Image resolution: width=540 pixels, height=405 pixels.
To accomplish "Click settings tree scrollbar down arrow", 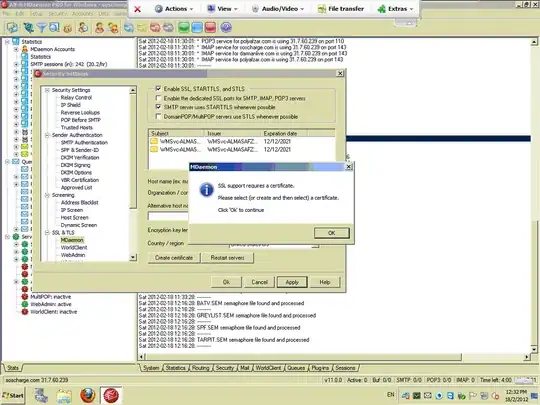I will (x=133, y=257).
